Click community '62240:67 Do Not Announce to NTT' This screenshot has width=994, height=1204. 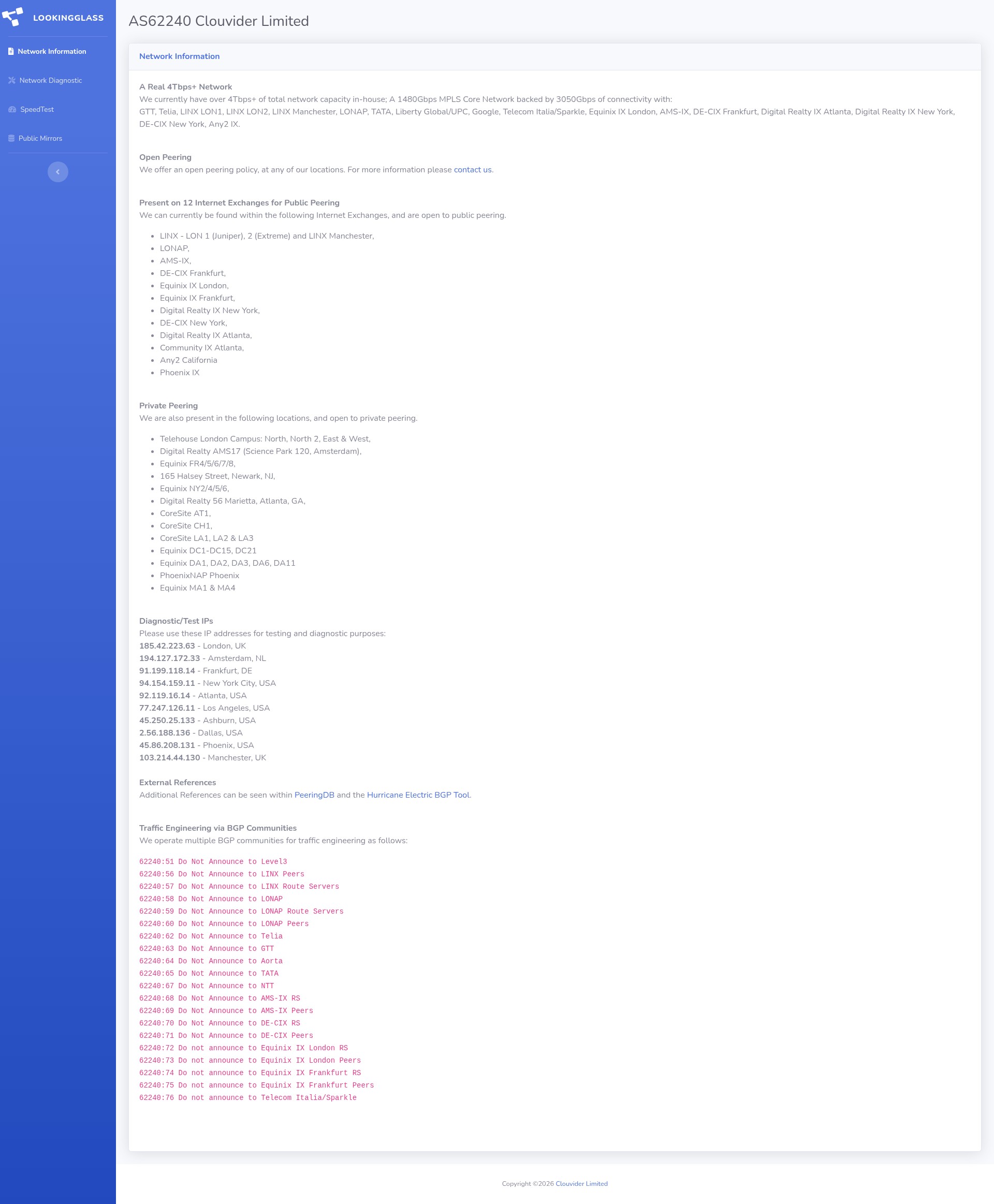207,986
